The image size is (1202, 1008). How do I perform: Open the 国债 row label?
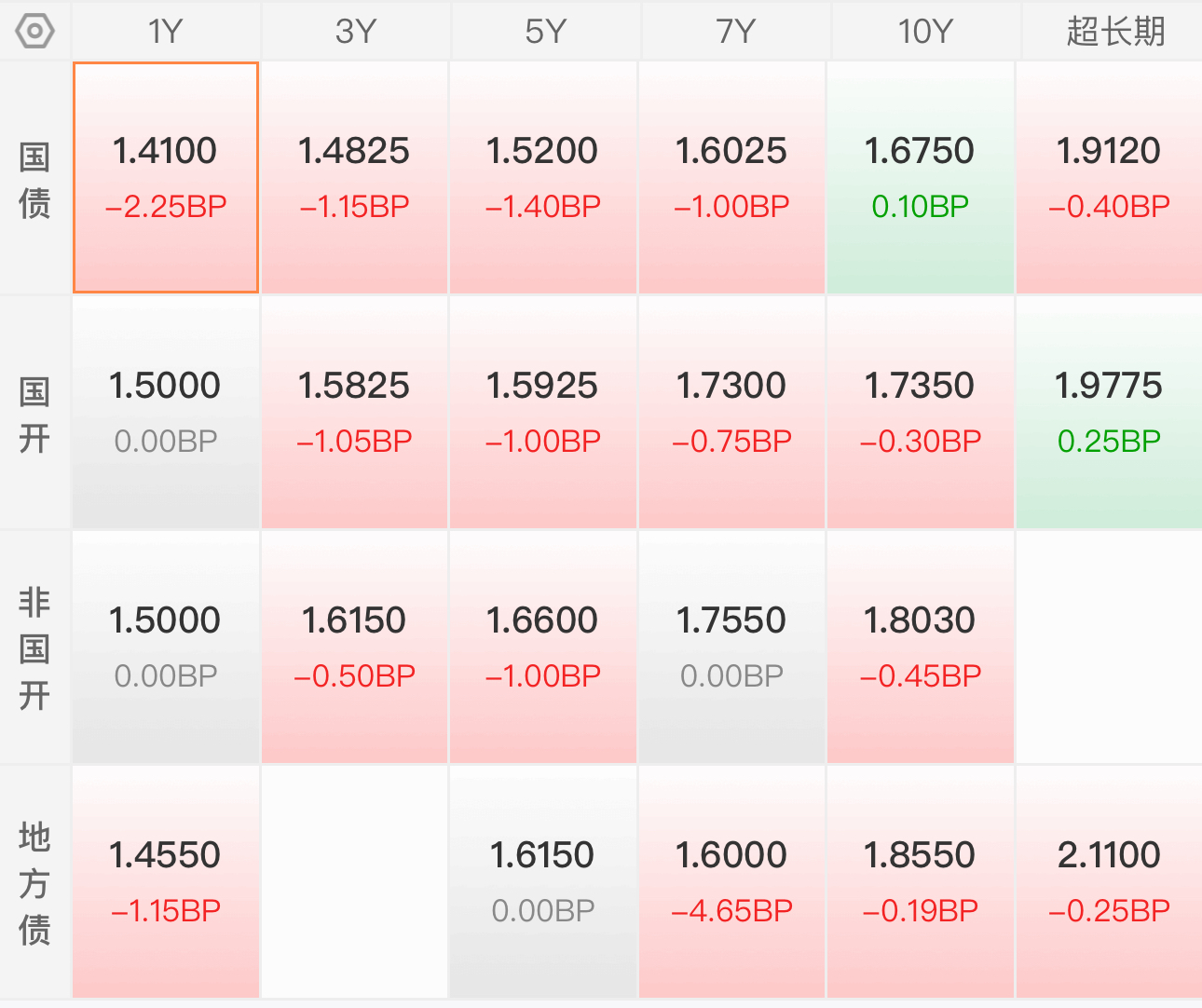click(x=34, y=180)
